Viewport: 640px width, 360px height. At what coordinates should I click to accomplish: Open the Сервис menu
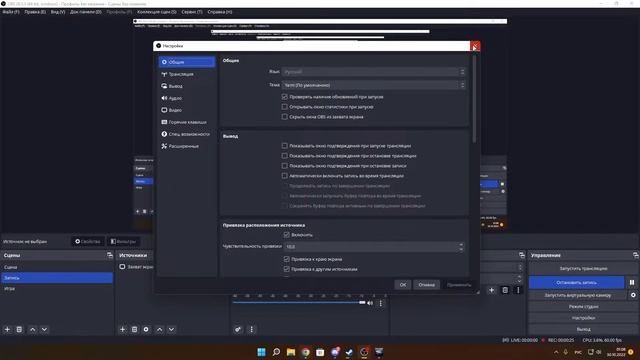(192, 12)
